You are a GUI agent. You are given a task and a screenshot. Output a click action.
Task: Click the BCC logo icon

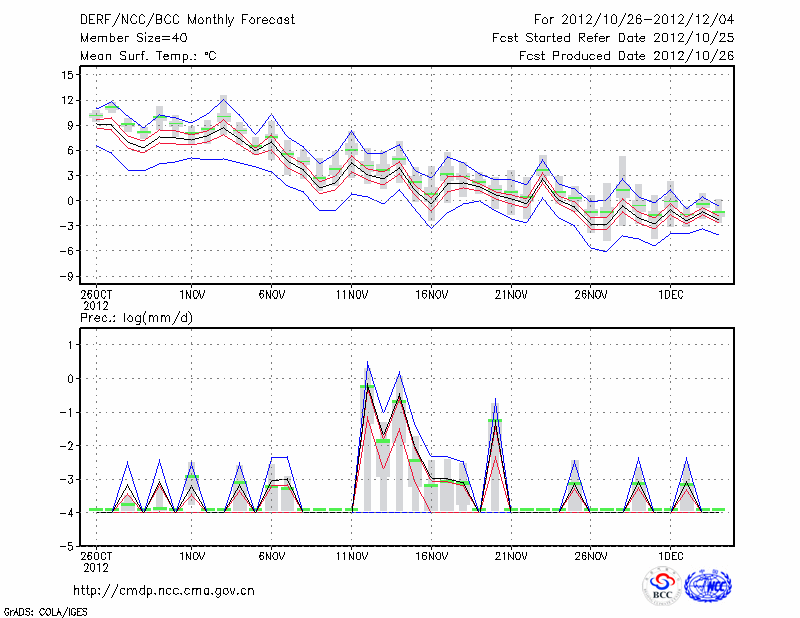pyautogui.click(x=661, y=587)
